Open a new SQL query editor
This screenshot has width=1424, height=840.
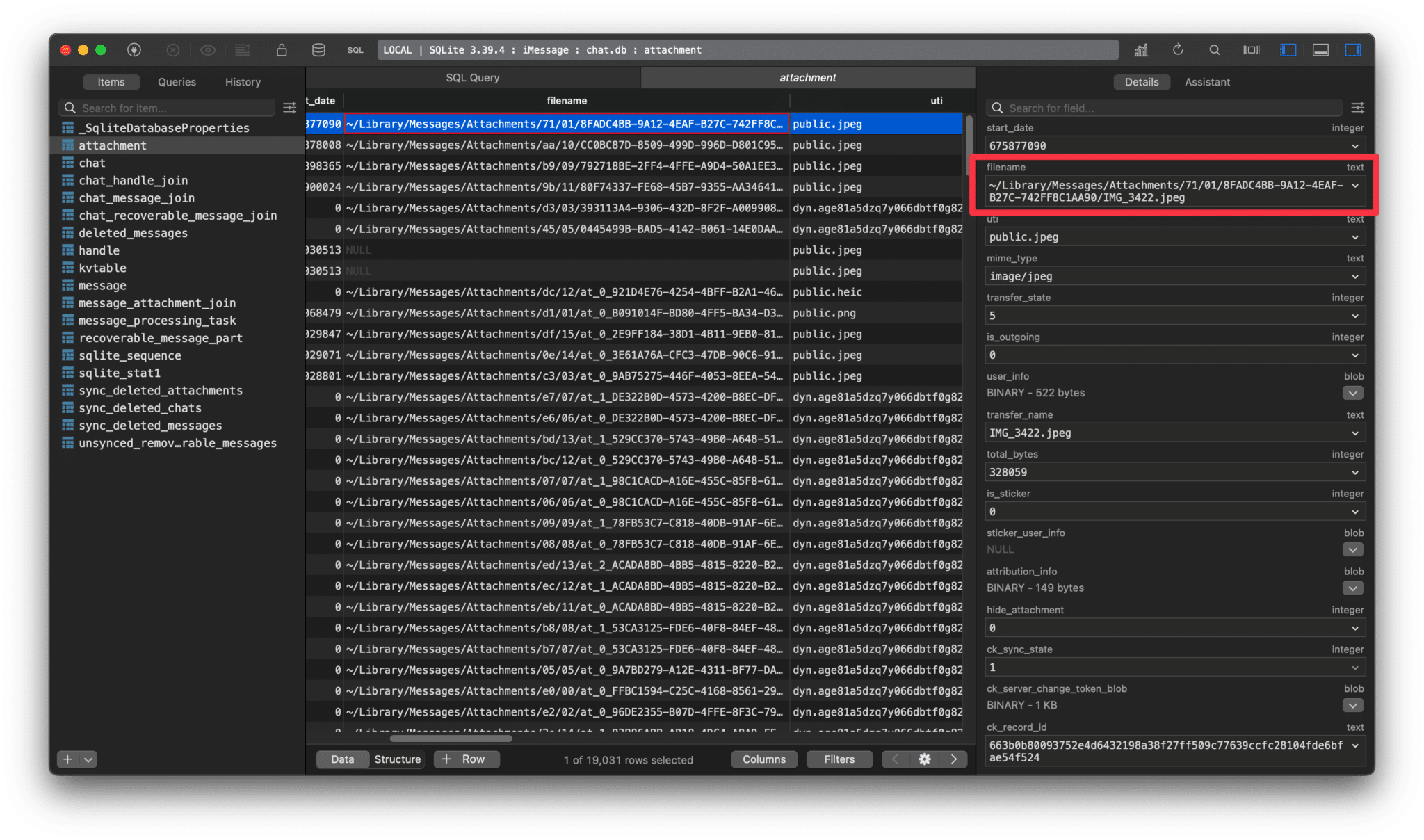coord(355,49)
